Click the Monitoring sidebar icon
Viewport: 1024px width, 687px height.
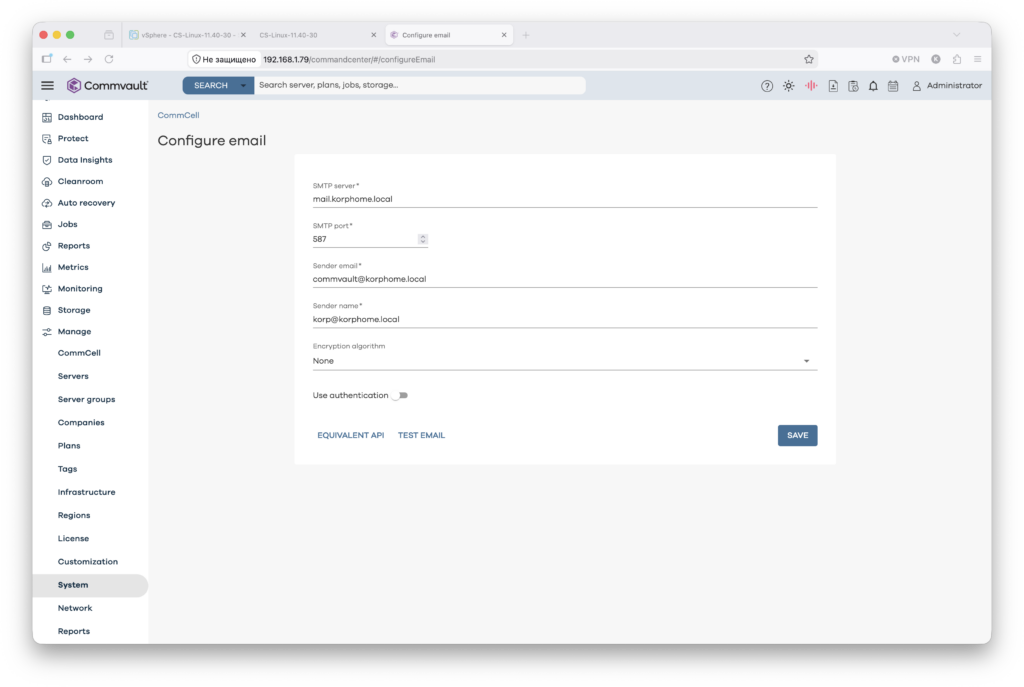tap(47, 289)
